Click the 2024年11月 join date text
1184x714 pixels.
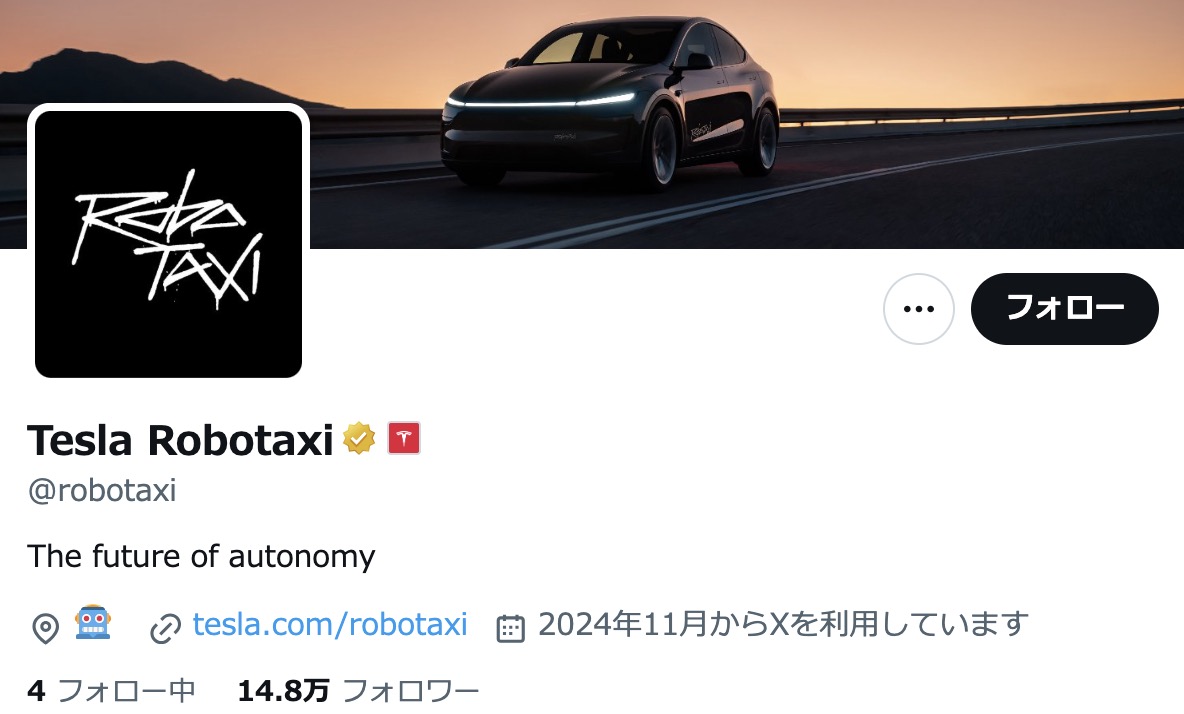coord(783,624)
